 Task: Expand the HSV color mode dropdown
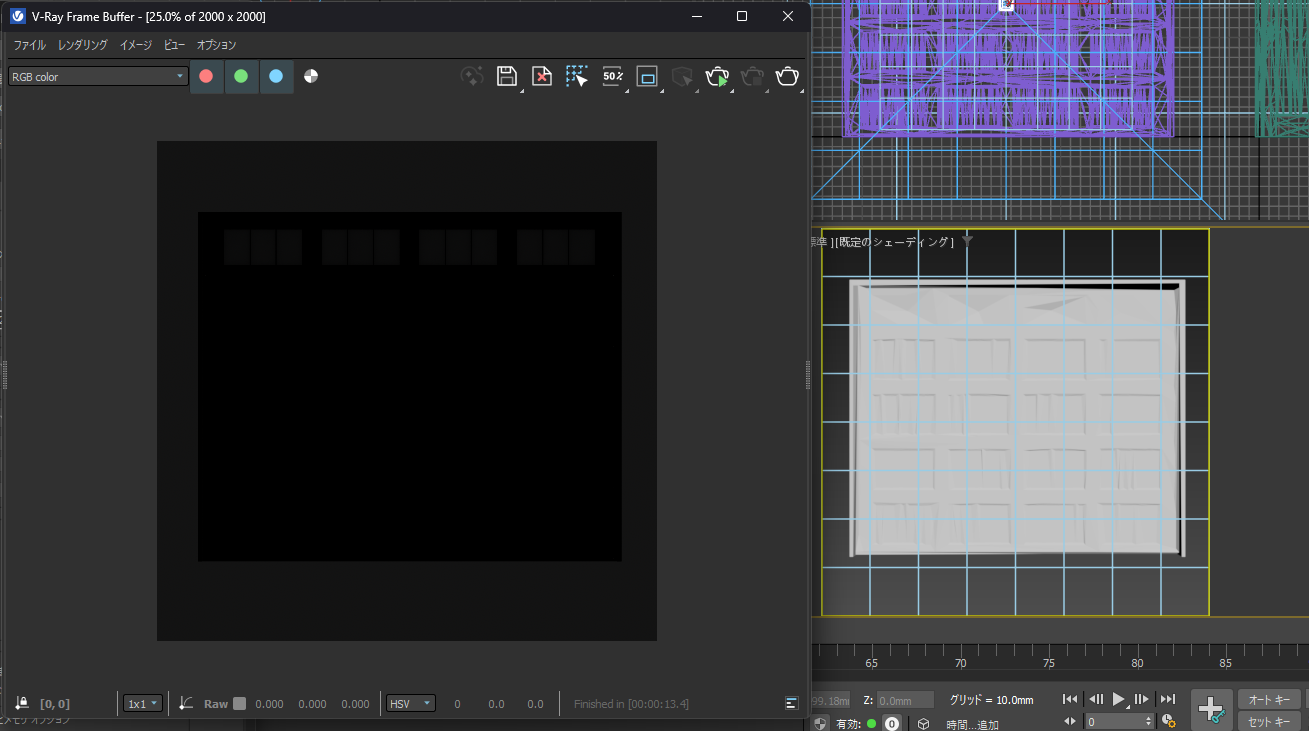[x=411, y=704]
